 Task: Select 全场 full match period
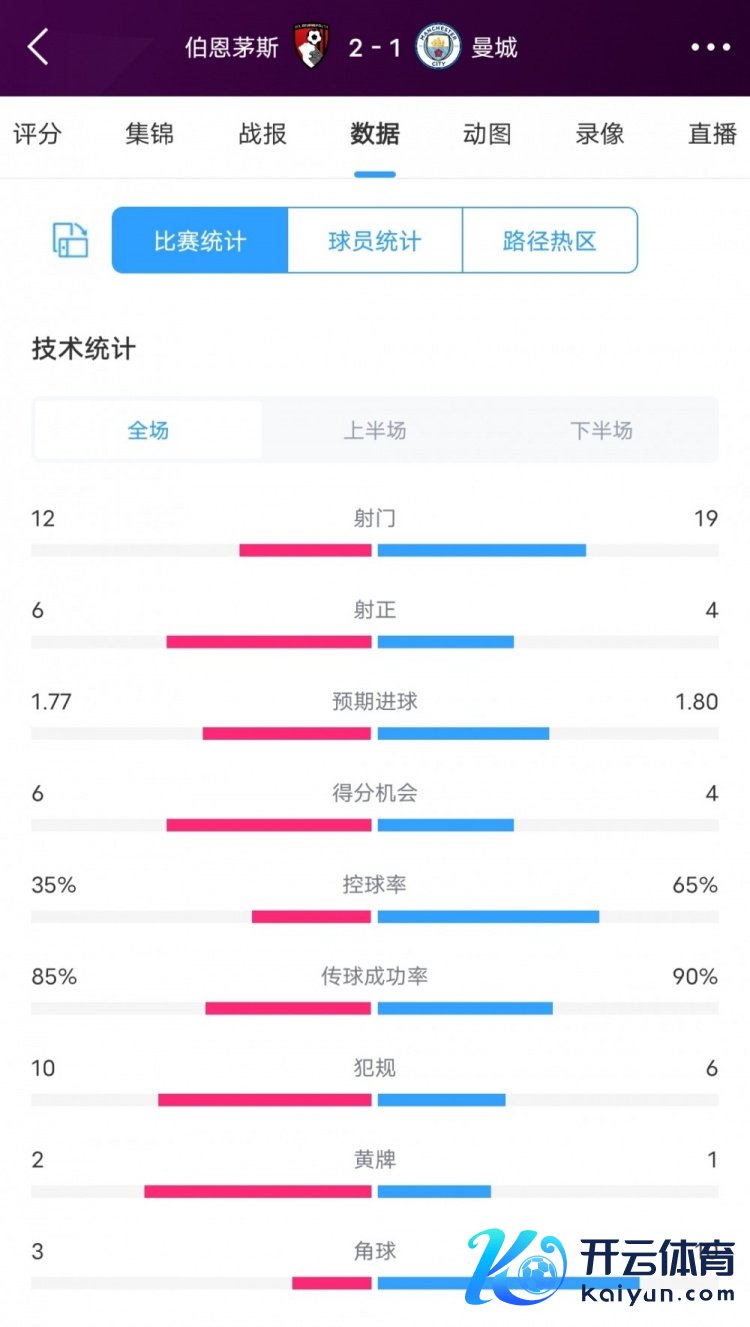coord(148,430)
